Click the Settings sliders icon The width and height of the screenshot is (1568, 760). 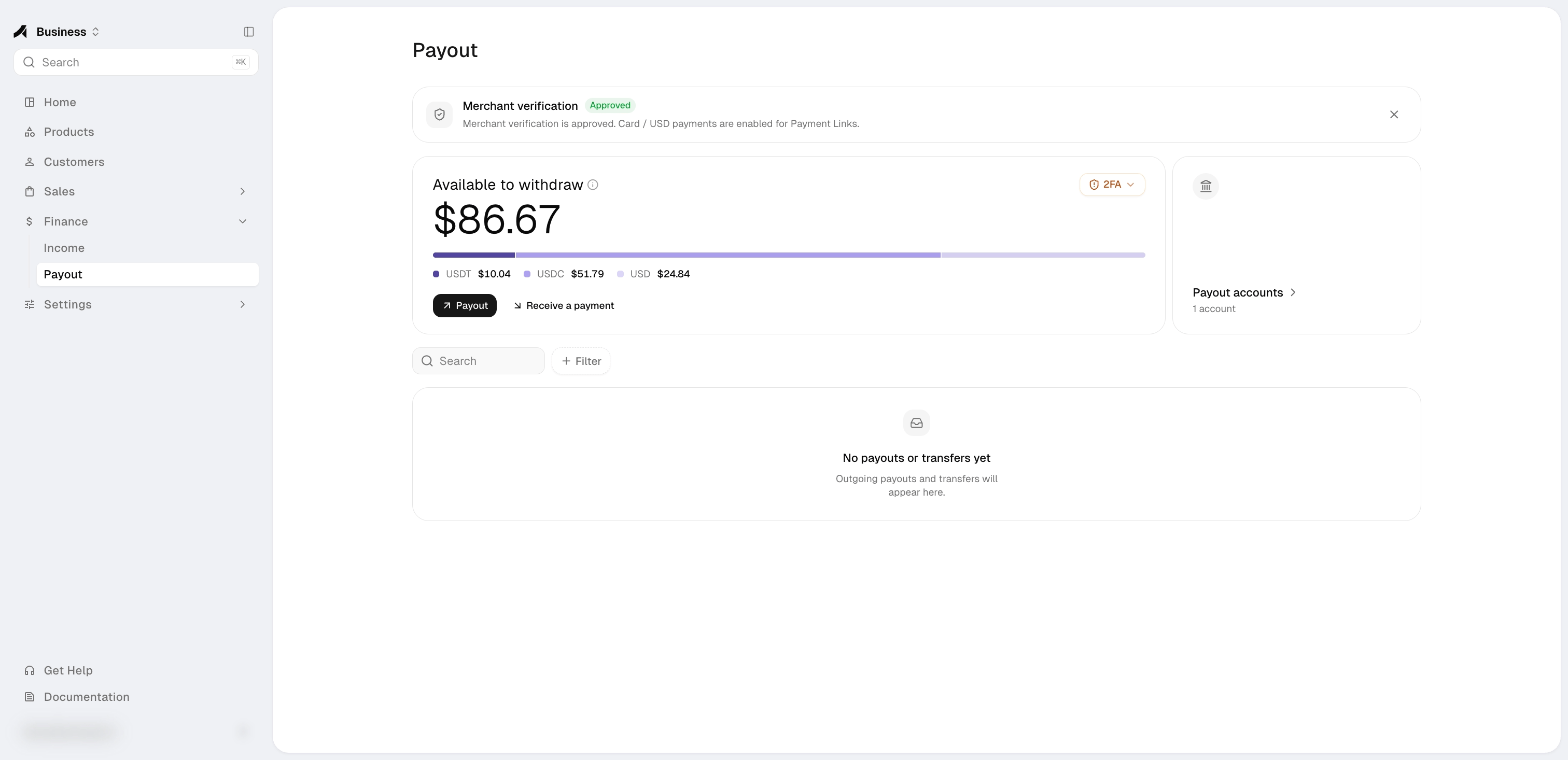coord(29,304)
